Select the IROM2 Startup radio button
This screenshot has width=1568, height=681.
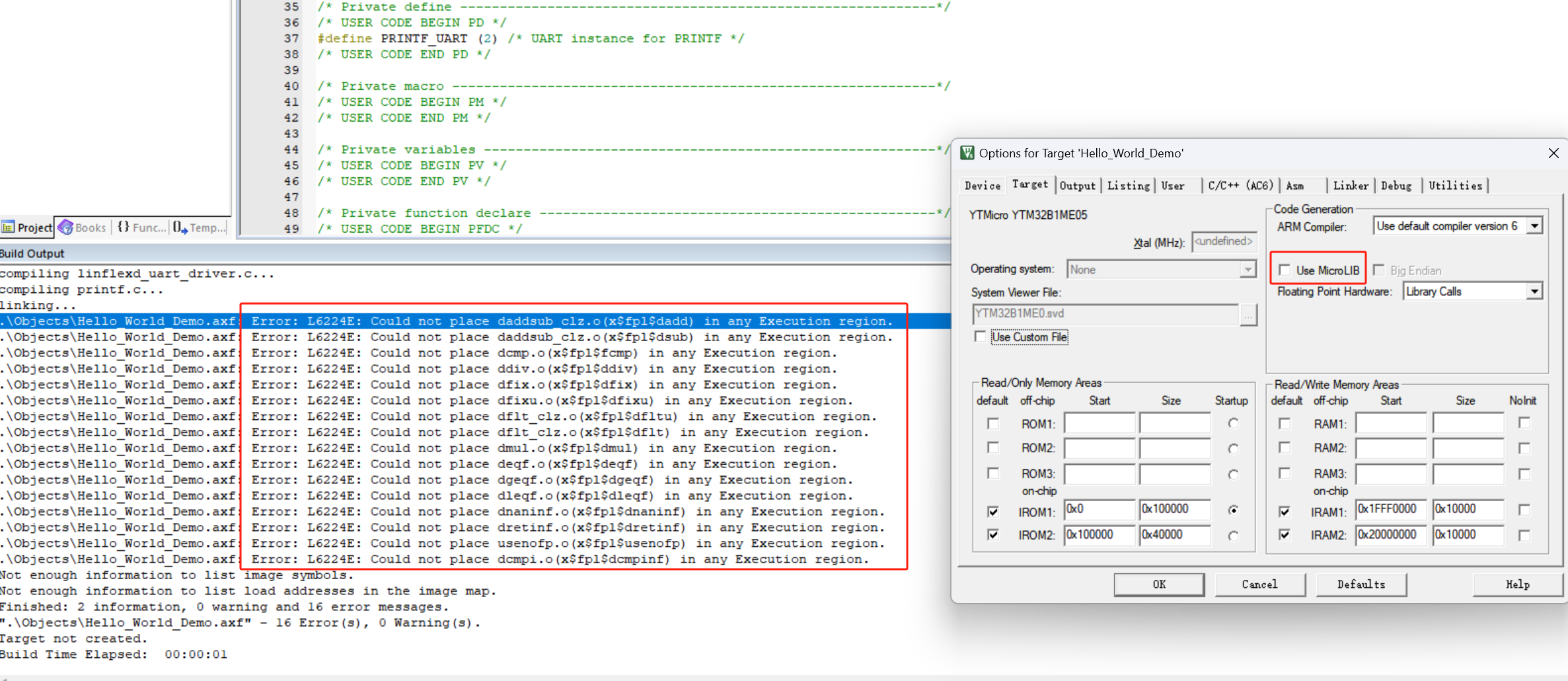click(1233, 536)
